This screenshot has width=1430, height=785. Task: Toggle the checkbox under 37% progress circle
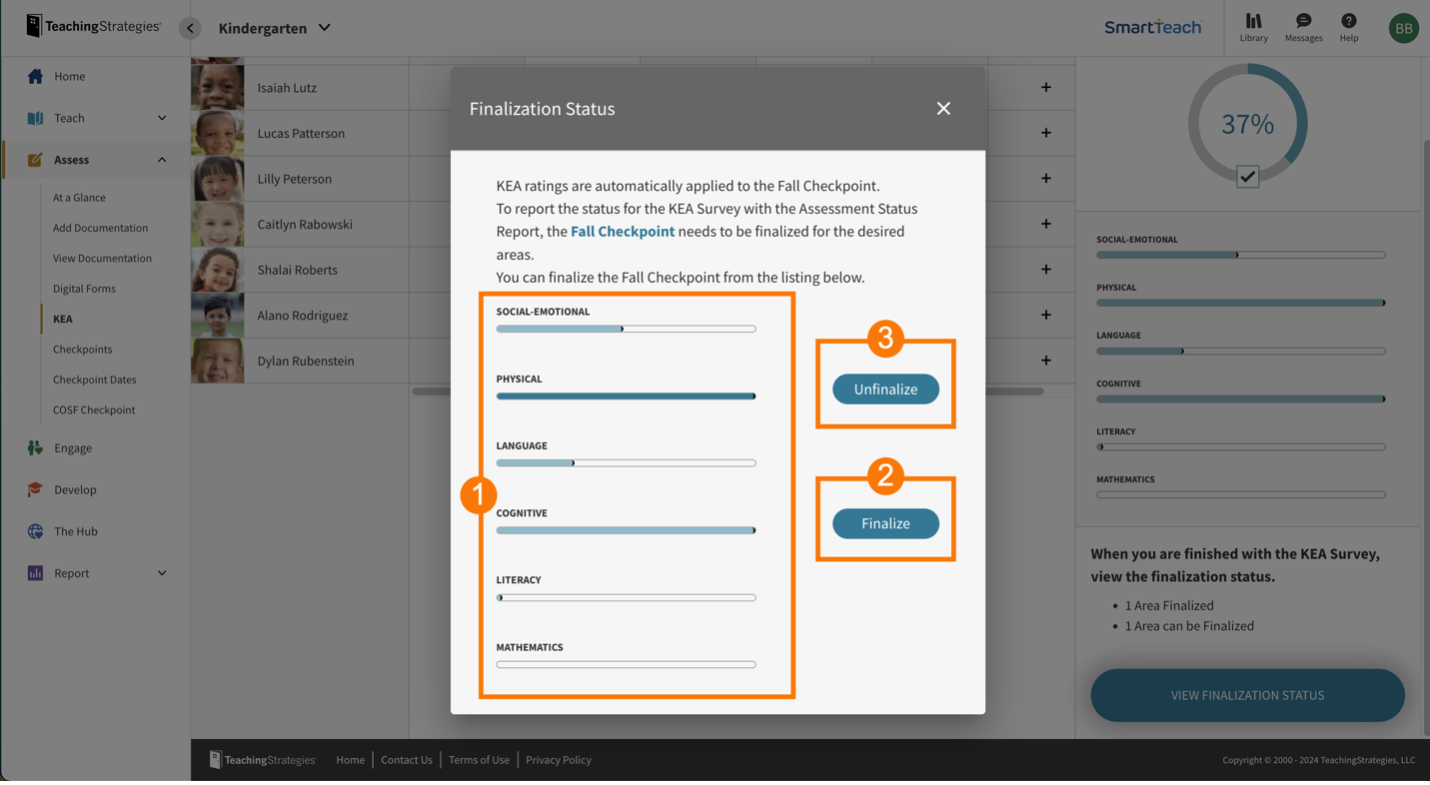1247,177
